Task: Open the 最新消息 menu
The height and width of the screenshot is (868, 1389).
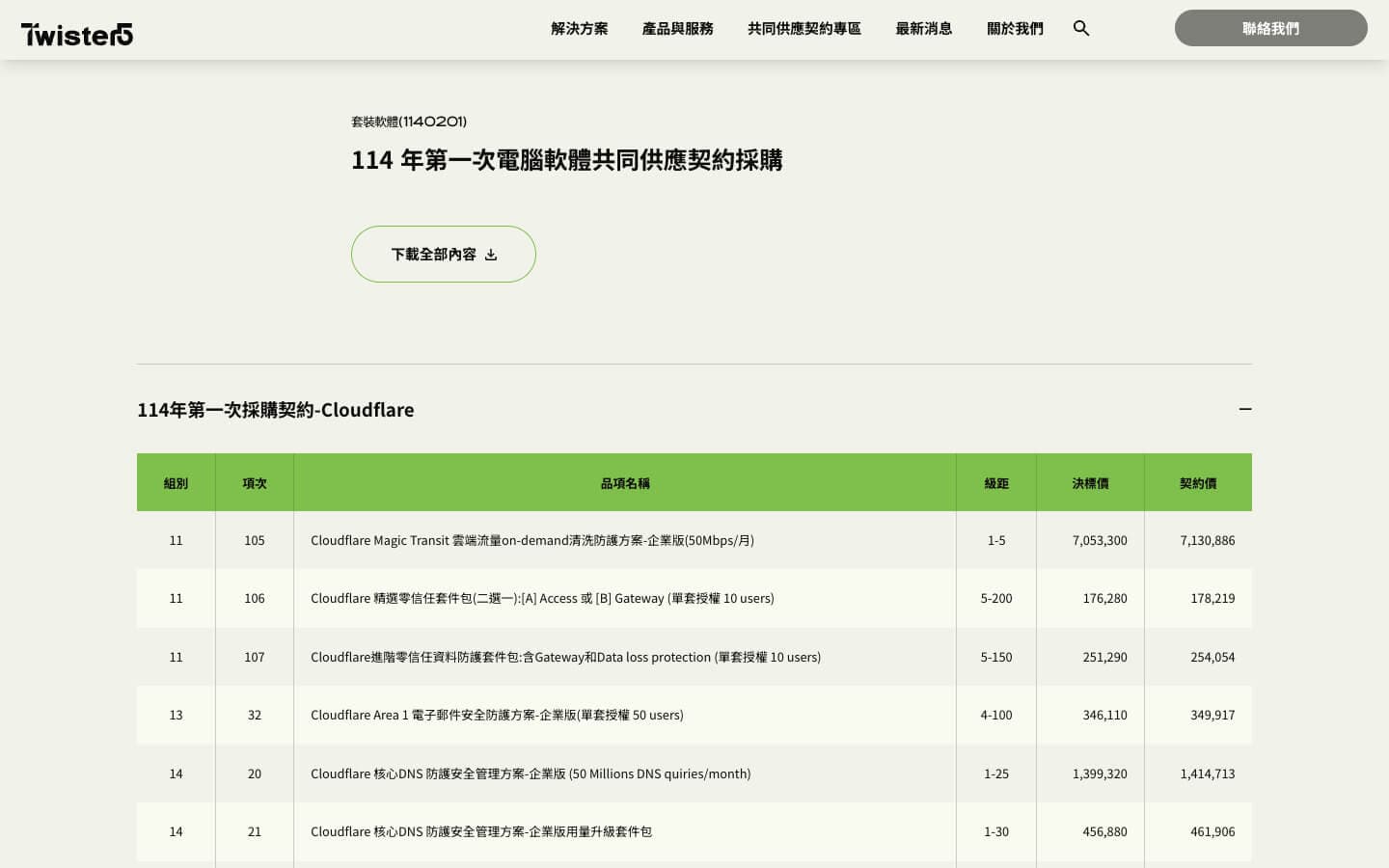Action: point(924,29)
